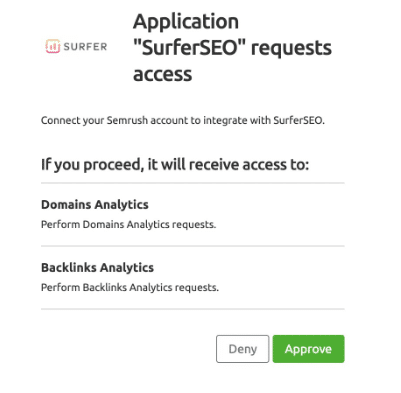Click the 'Connect your Semrush account' sentence

[183, 120]
